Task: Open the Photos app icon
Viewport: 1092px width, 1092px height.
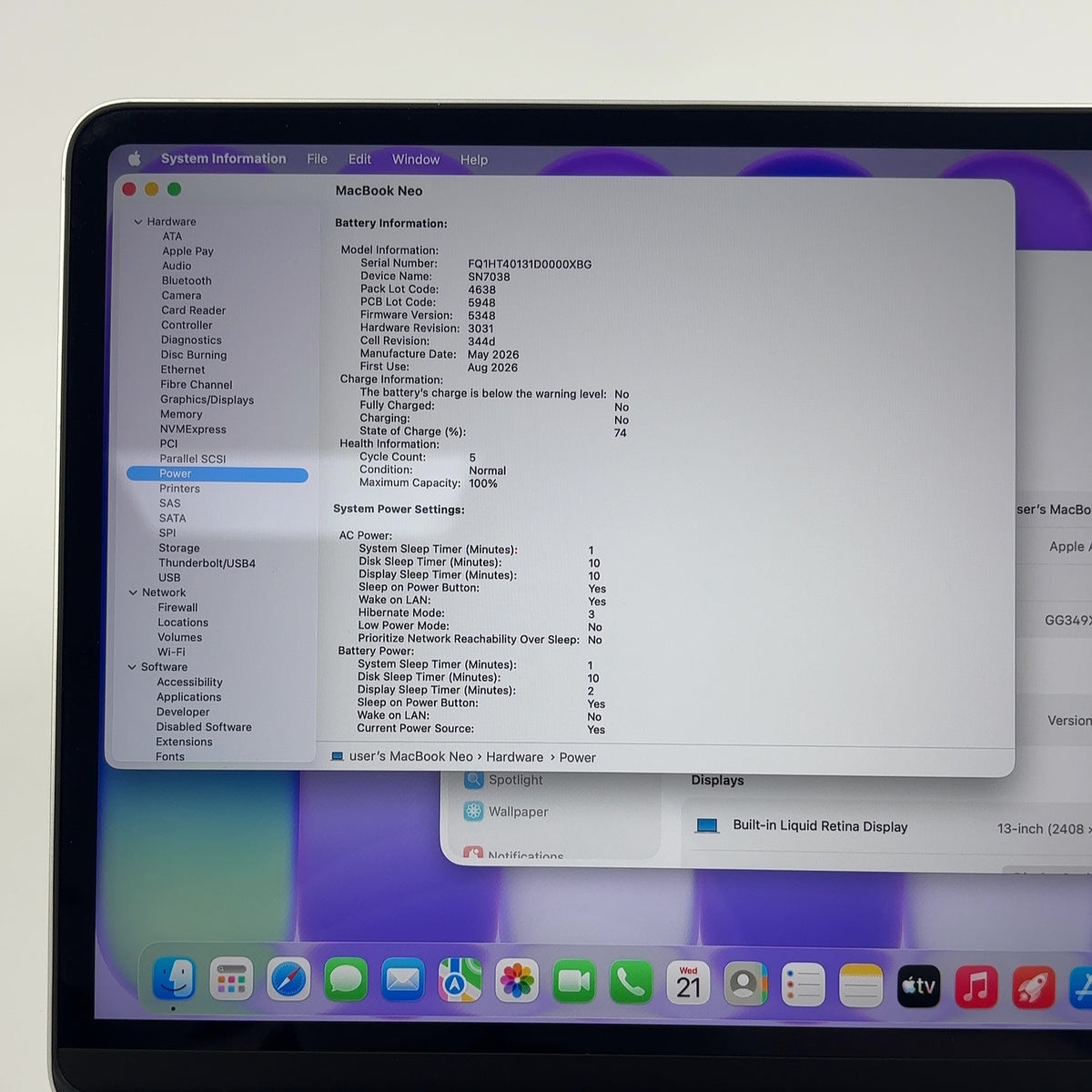Action: (517, 982)
